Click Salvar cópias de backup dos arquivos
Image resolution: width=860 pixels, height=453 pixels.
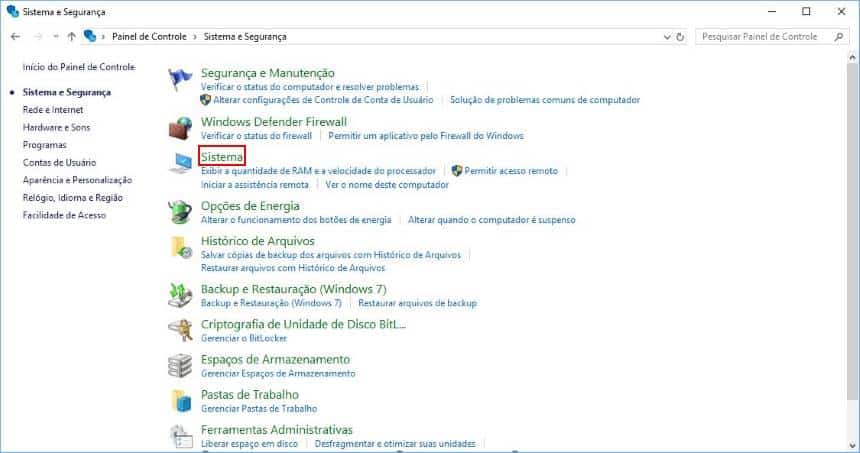(331, 254)
